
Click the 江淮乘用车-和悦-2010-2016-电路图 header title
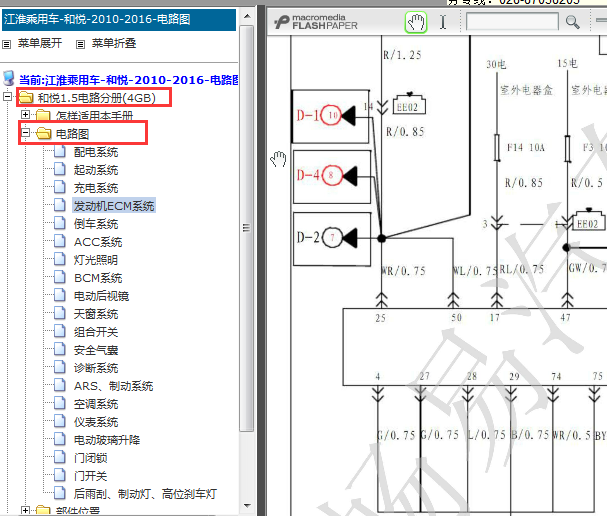click(x=97, y=19)
